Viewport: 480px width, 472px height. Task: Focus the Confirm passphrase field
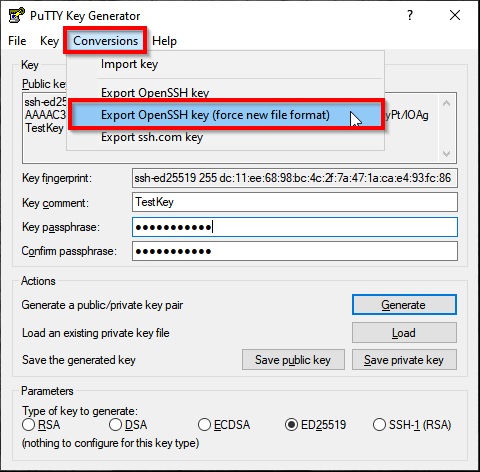[295, 251]
